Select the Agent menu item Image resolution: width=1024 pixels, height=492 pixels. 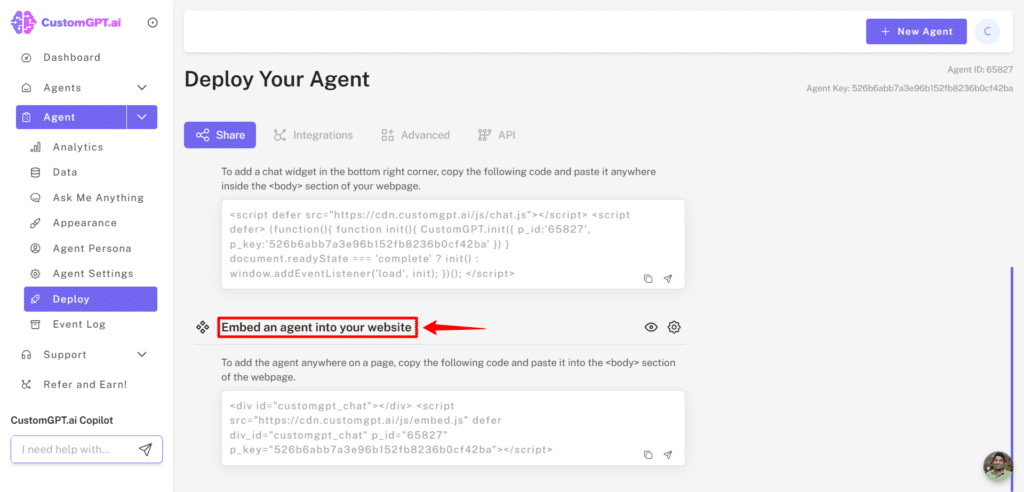tap(71, 117)
